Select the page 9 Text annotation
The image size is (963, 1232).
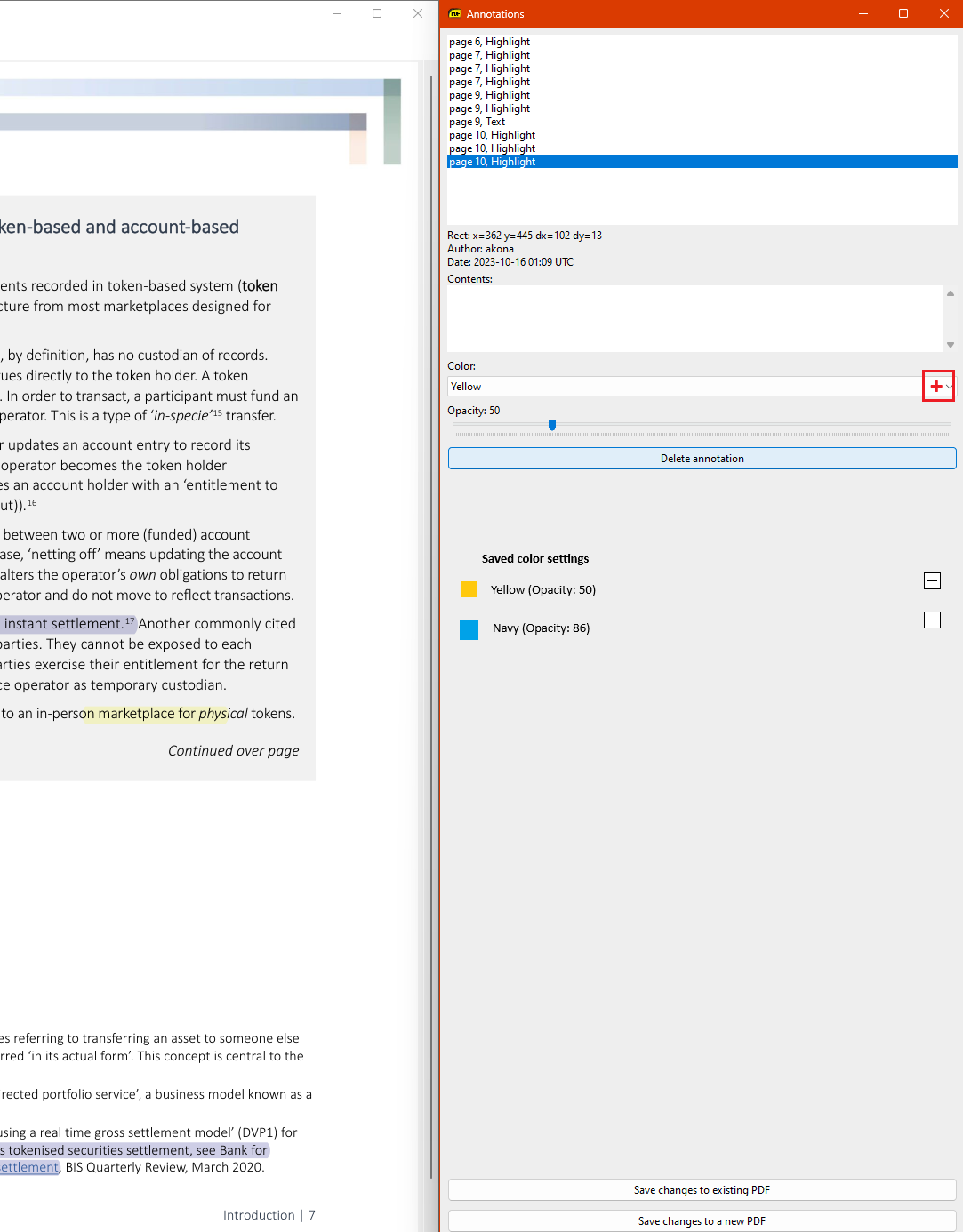(x=477, y=122)
